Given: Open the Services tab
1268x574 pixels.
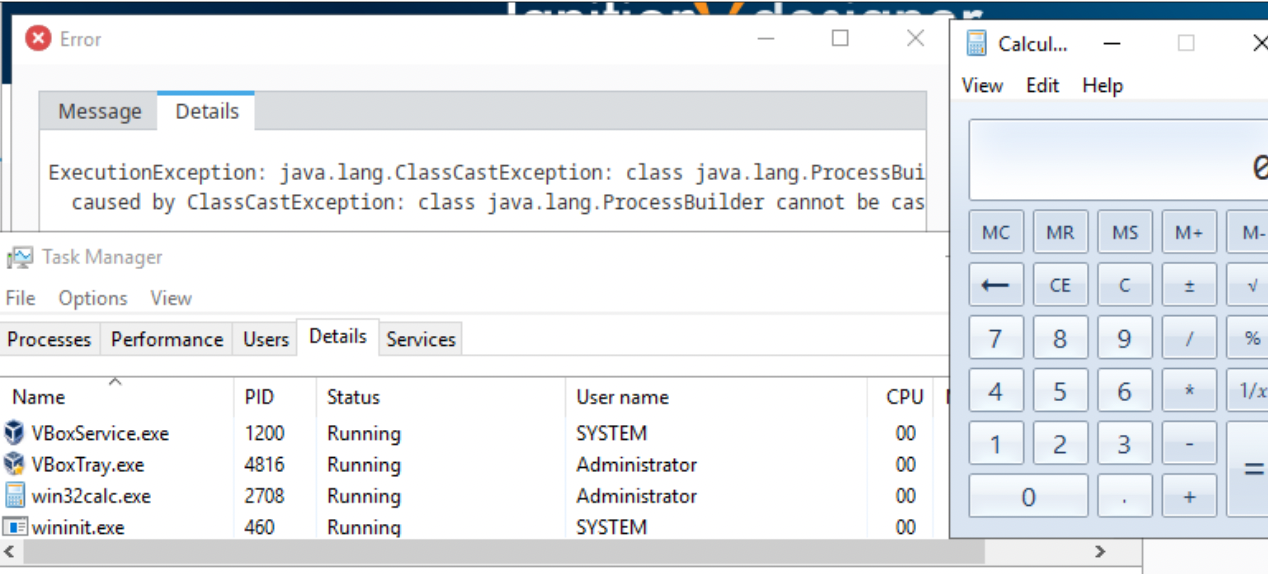Looking at the screenshot, I should [421, 340].
